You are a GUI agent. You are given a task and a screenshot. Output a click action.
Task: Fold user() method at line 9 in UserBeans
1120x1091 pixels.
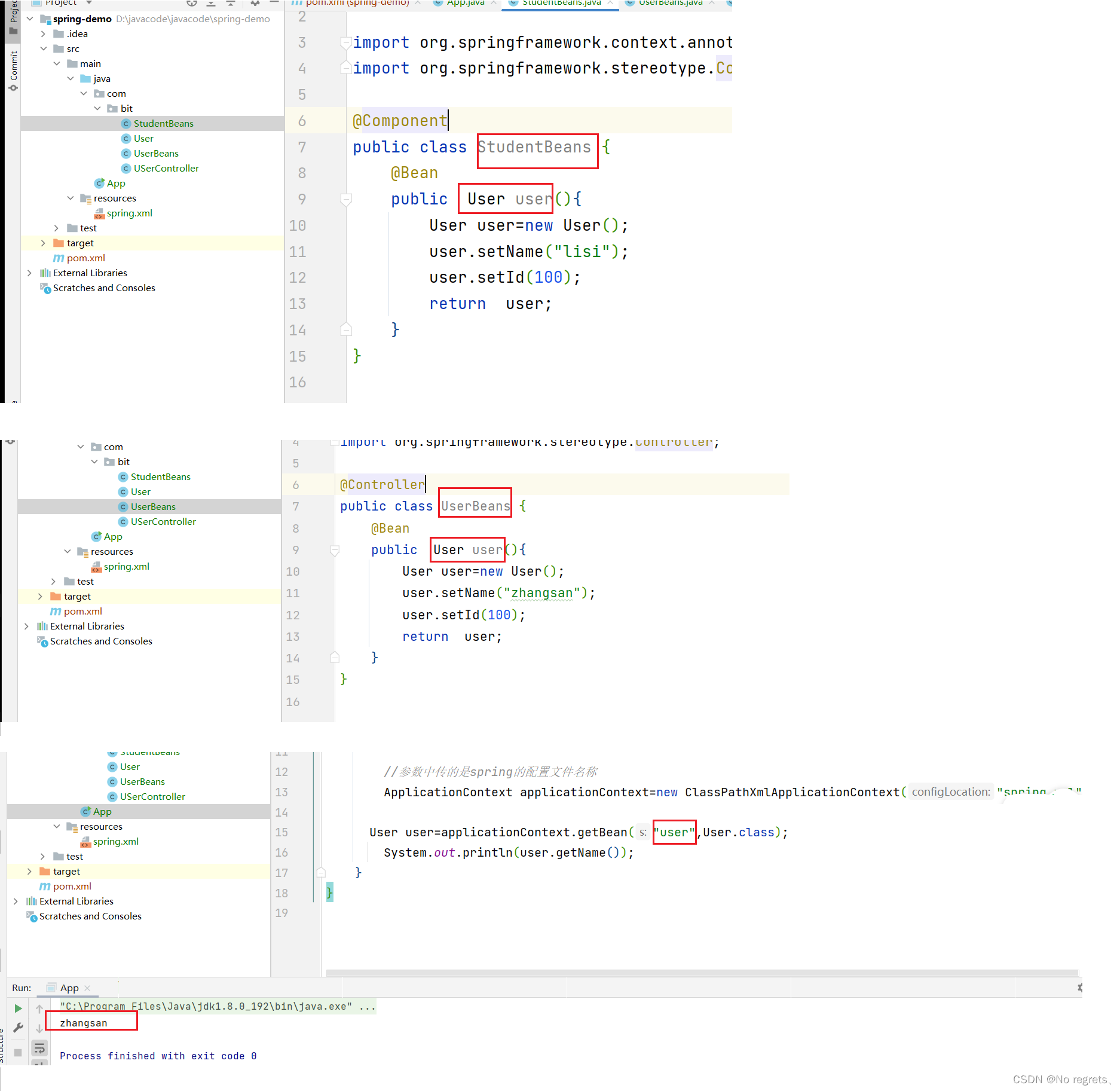335,550
